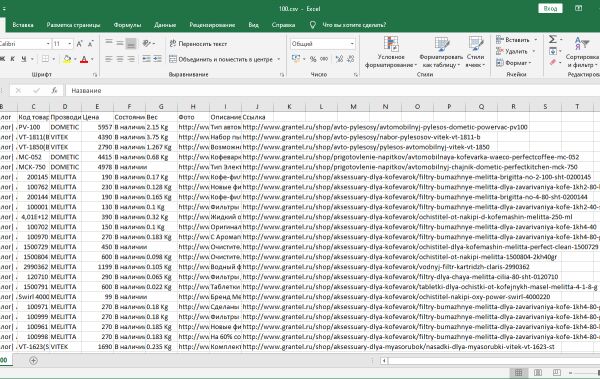
Task: Decrease indent
Action: point(146,59)
